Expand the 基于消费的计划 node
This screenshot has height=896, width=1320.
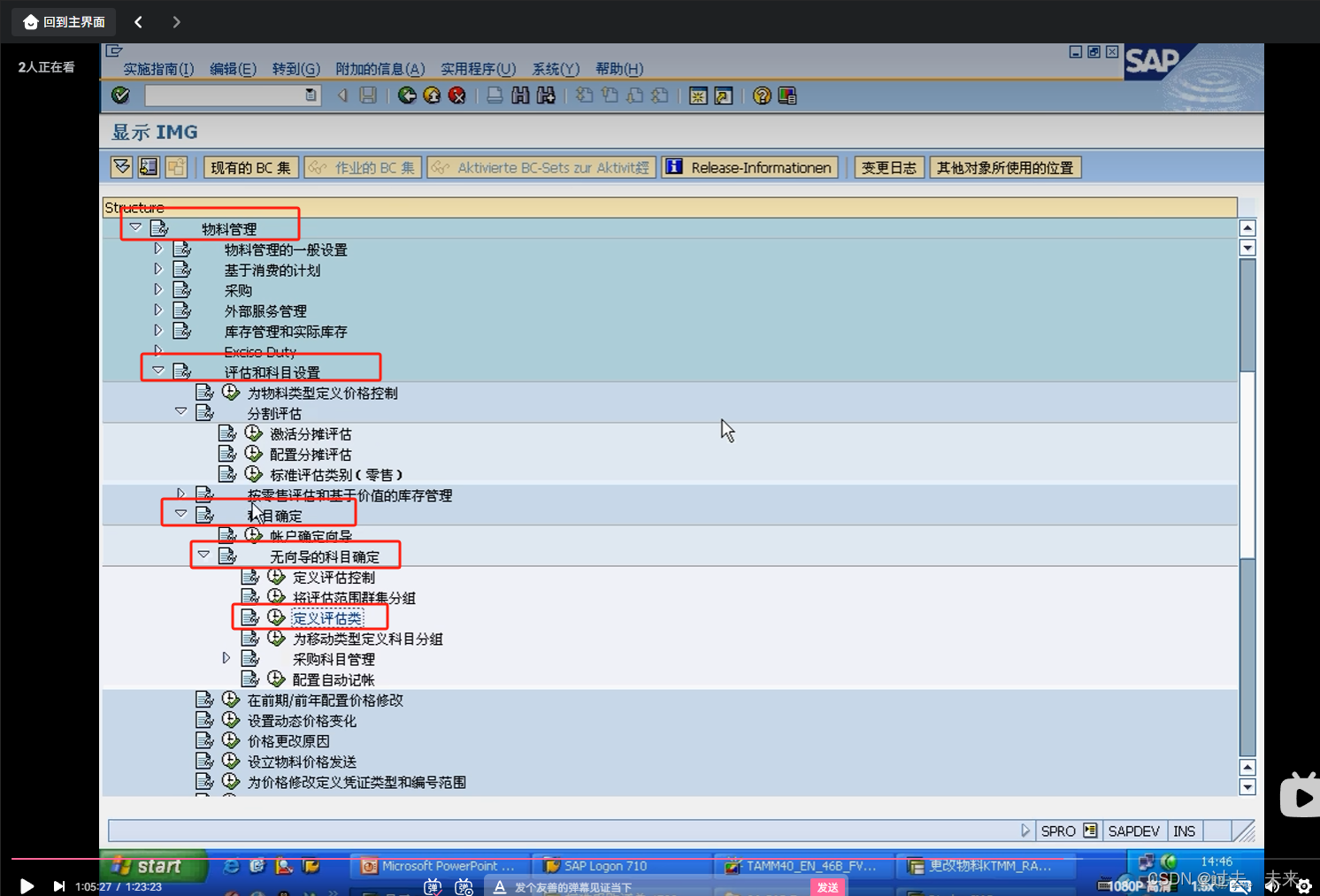coord(158,269)
